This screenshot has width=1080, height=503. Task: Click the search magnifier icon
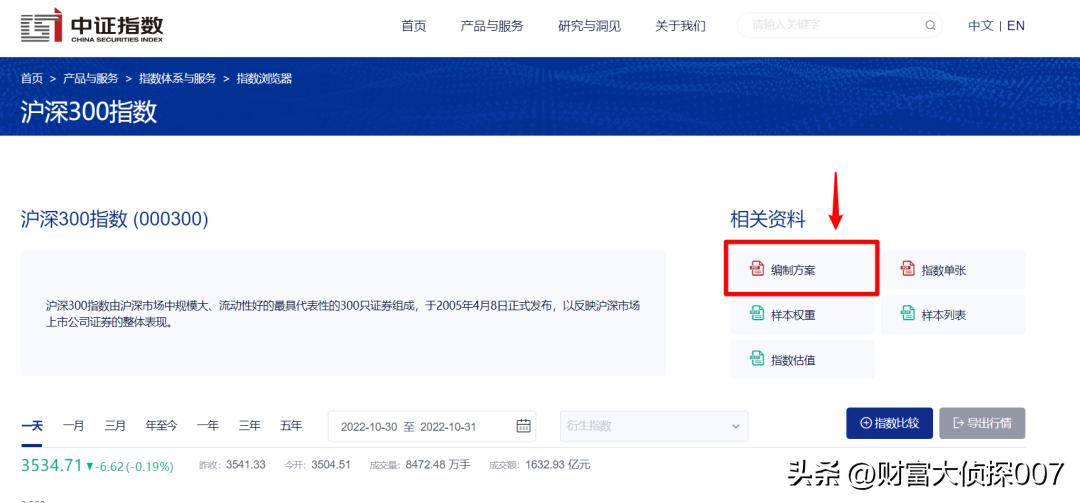pos(930,25)
